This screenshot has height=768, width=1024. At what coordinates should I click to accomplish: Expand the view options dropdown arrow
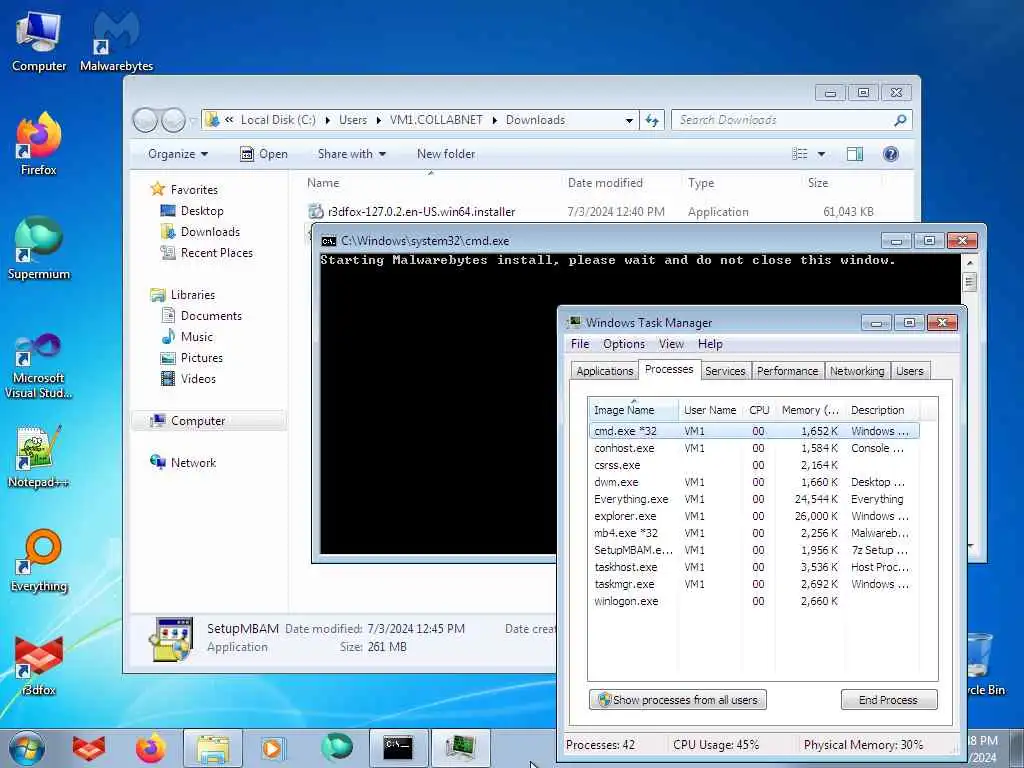[x=822, y=154]
